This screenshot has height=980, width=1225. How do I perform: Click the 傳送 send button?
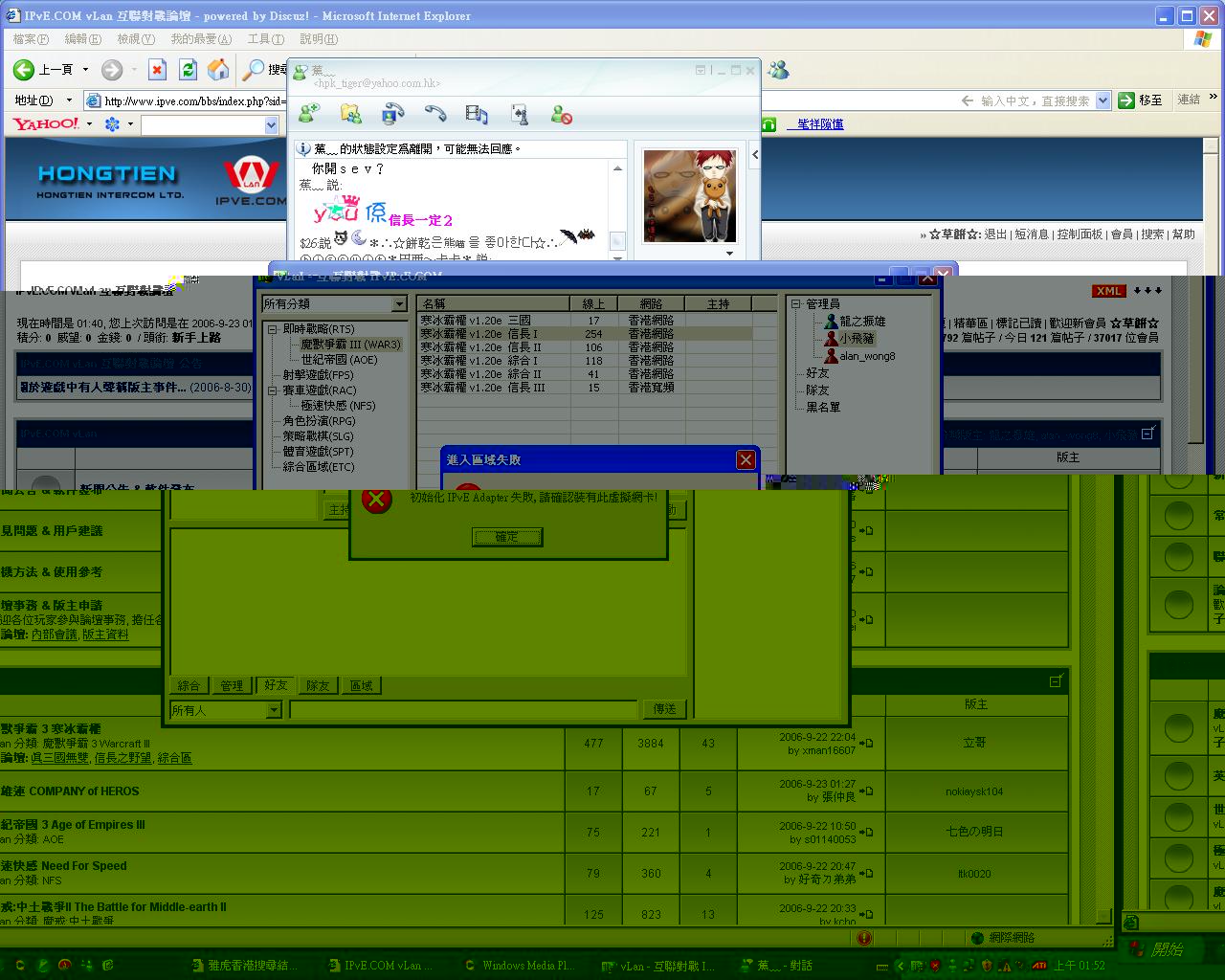coord(664,709)
